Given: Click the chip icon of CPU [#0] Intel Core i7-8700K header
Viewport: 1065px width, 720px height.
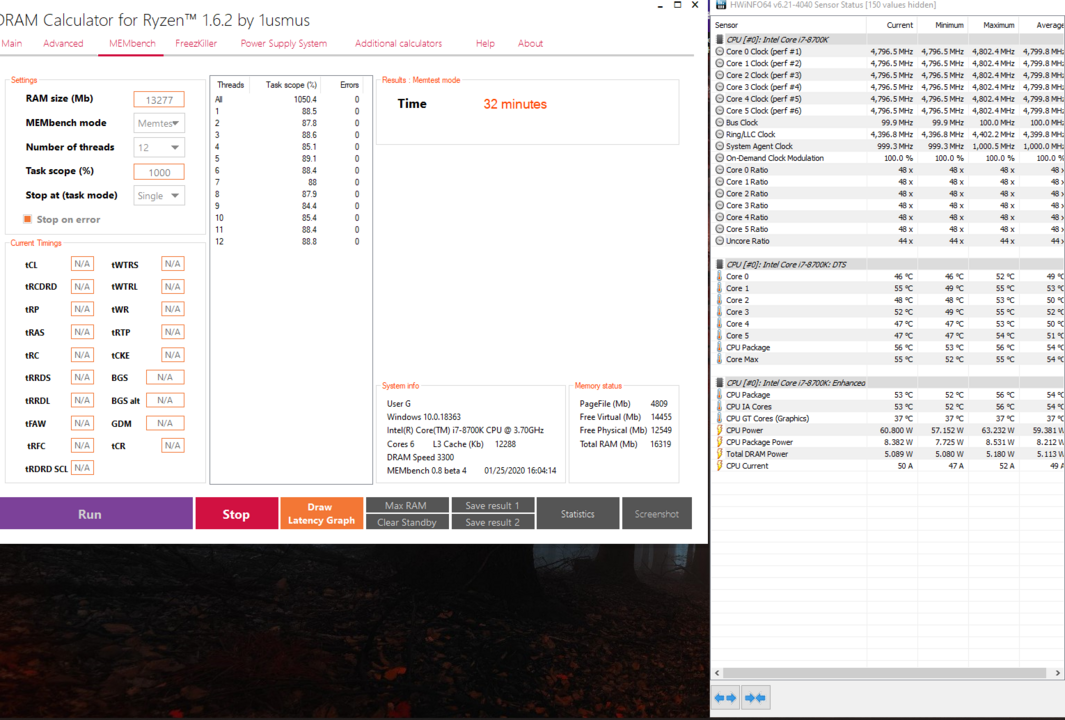Looking at the screenshot, I should click(x=720, y=39).
